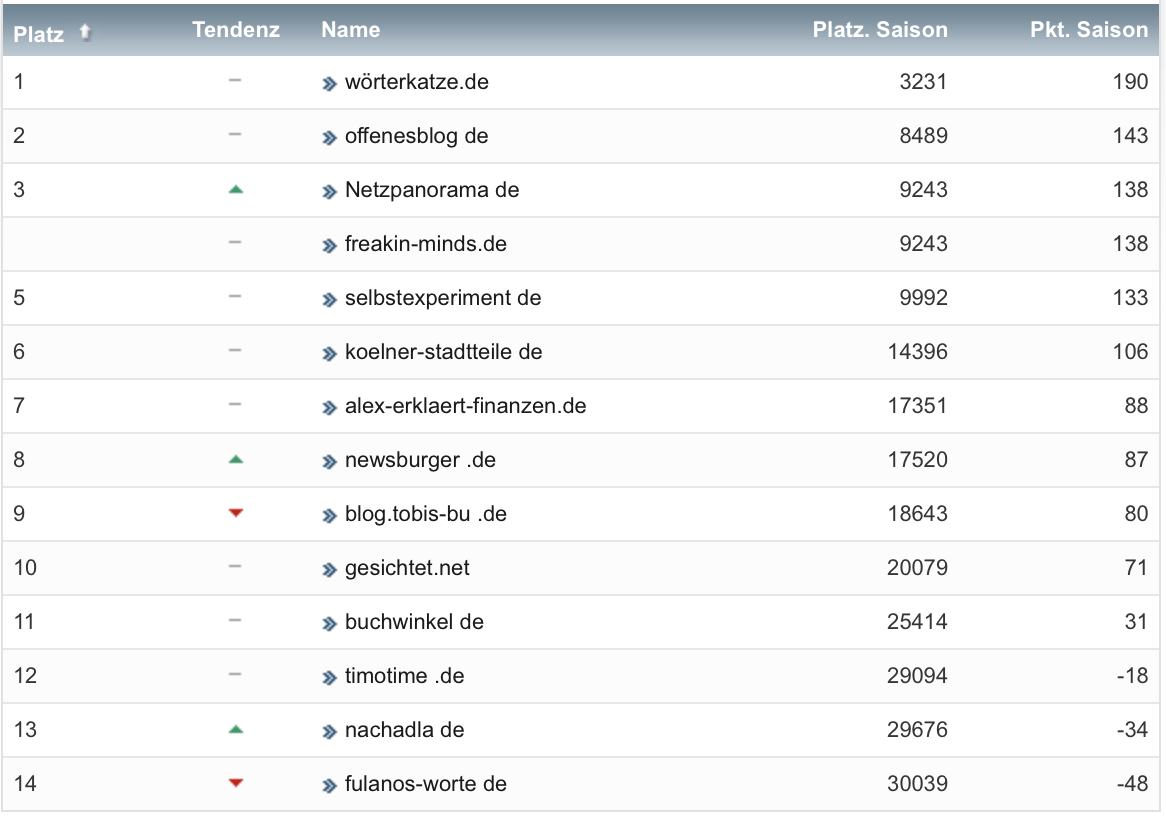
Task: Open the timotime .de link
Action: (x=405, y=676)
